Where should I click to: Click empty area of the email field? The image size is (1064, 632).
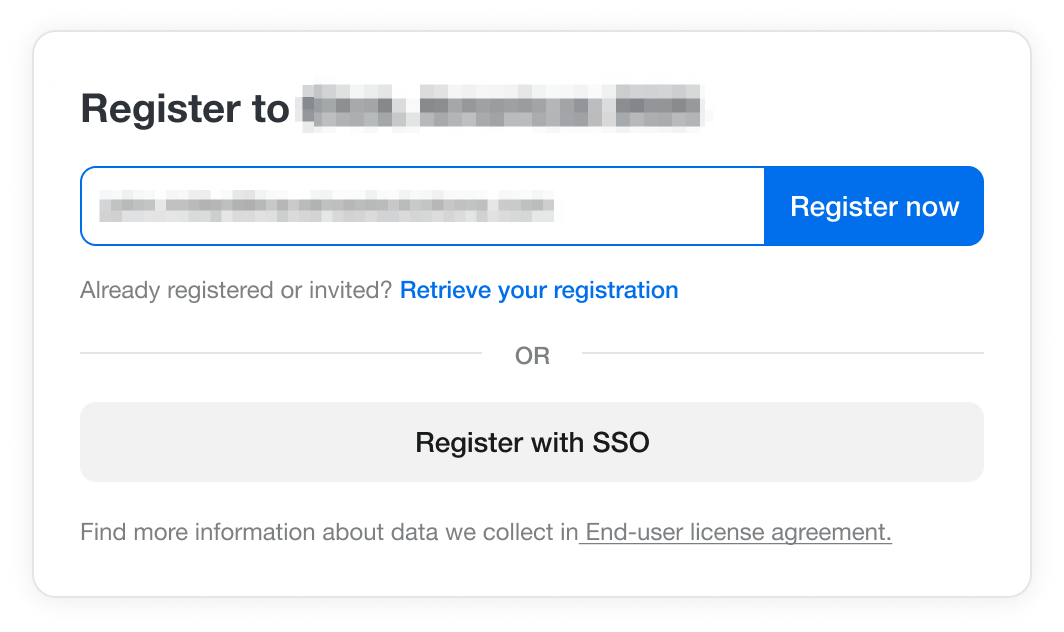658,206
